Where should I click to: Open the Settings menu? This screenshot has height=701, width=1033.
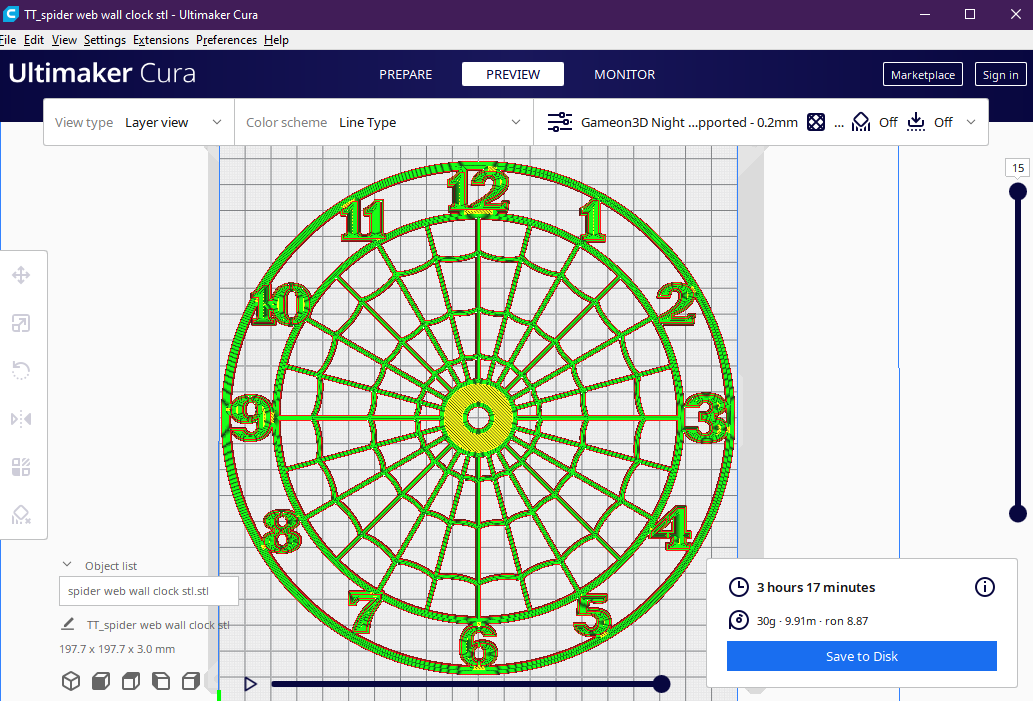coord(105,40)
